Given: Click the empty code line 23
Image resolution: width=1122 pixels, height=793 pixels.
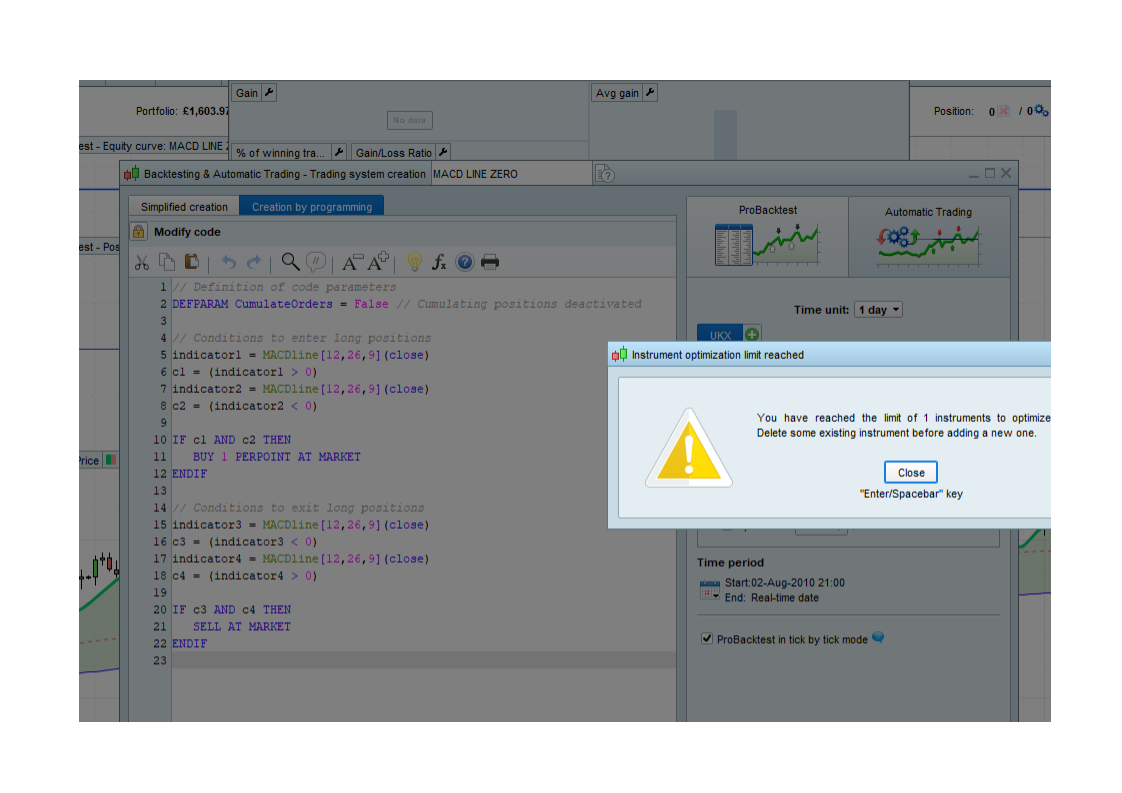Looking at the screenshot, I should (x=424, y=660).
